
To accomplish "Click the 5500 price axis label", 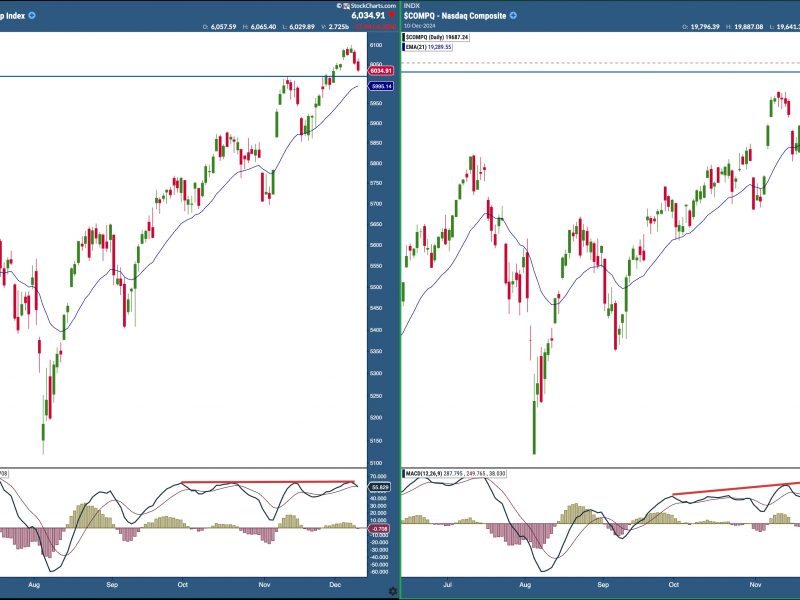I will click(x=376, y=287).
